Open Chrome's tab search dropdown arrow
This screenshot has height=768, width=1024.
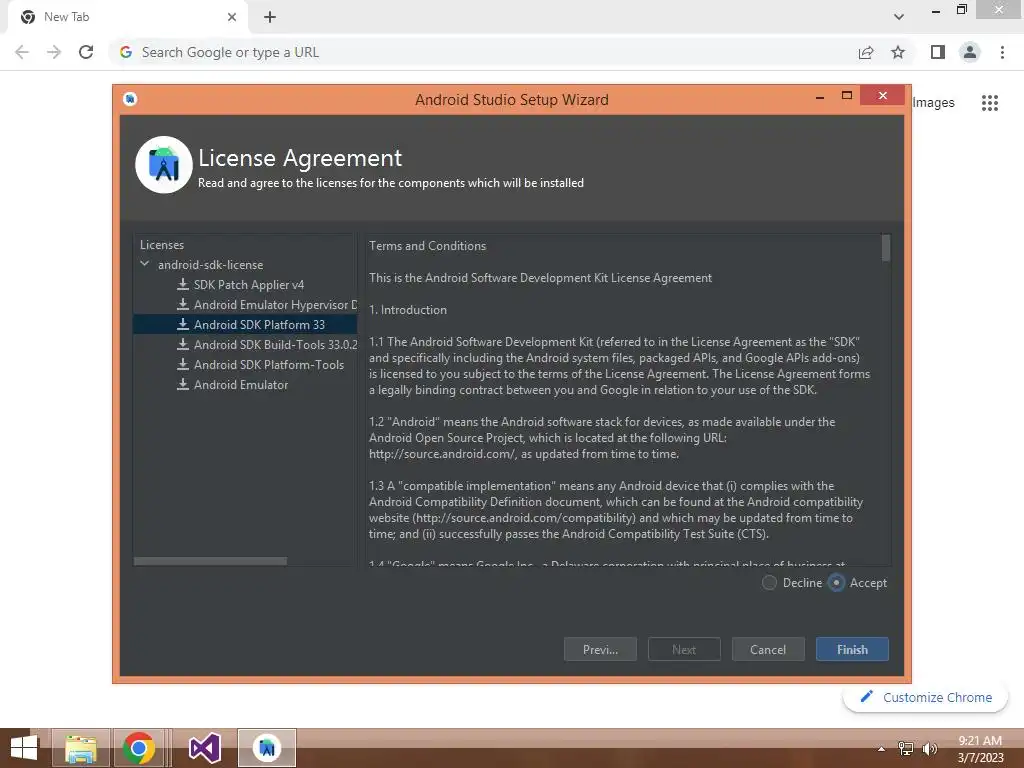(899, 17)
